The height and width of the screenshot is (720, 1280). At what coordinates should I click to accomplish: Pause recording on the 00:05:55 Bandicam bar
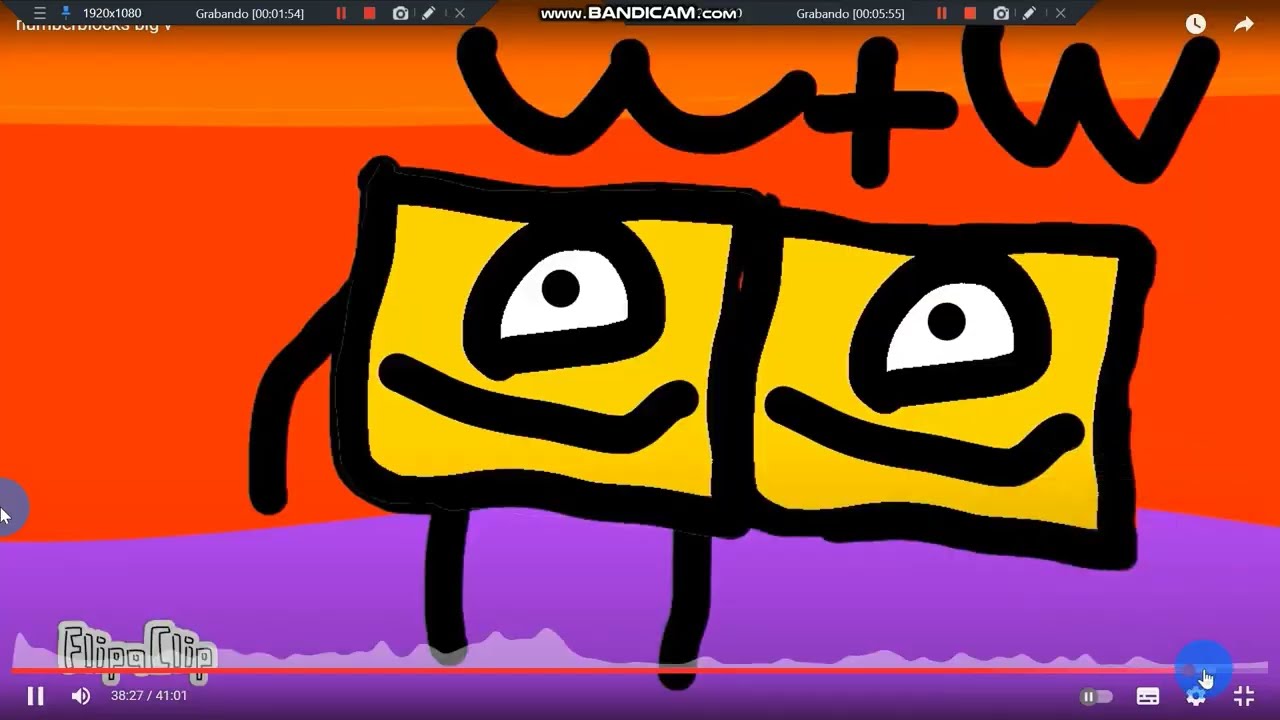941,13
